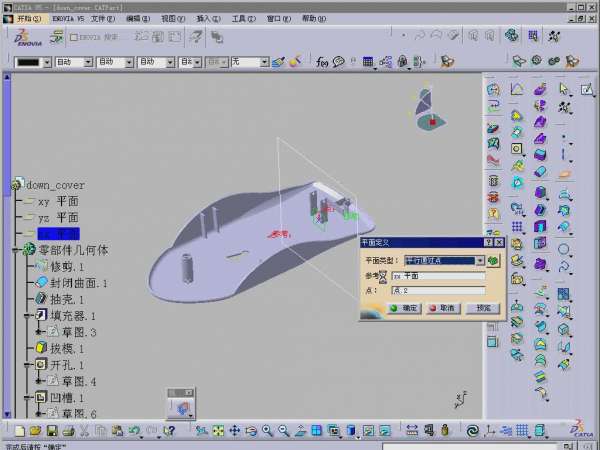Click the green lock button beside plane type

(x=493, y=261)
